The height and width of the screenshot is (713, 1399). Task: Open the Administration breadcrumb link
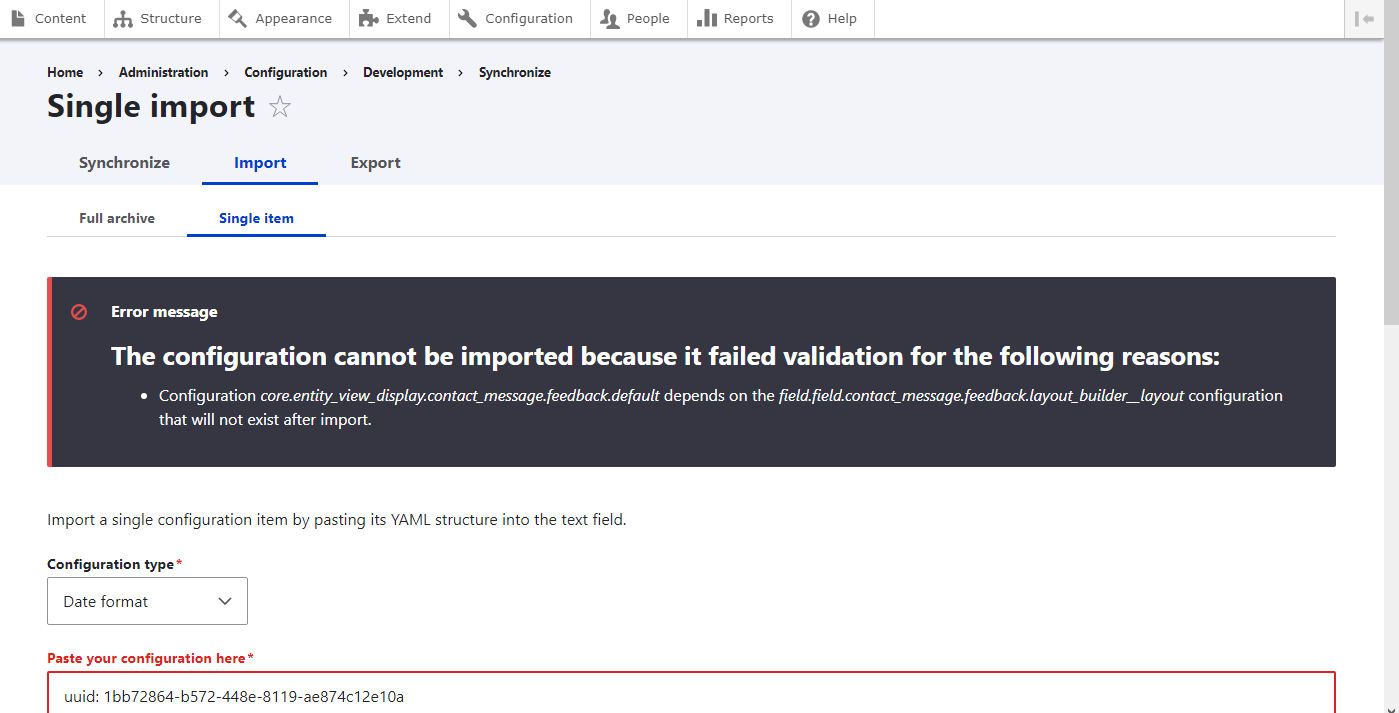coord(163,72)
